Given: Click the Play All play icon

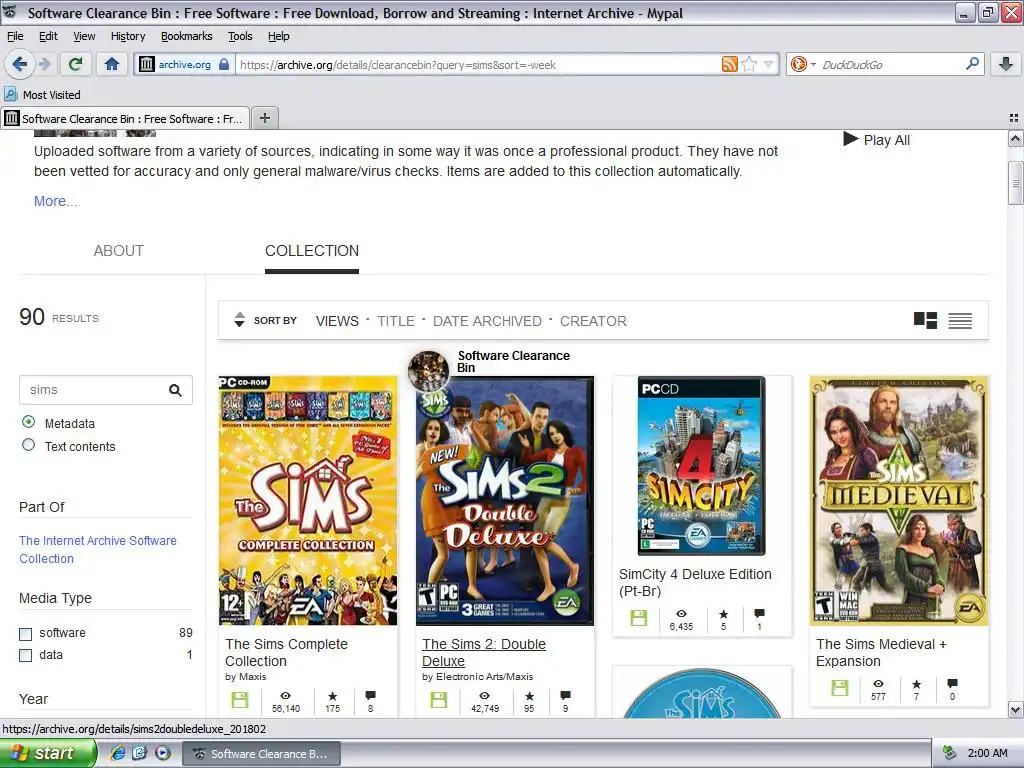Looking at the screenshot, I should pos(850,139).
